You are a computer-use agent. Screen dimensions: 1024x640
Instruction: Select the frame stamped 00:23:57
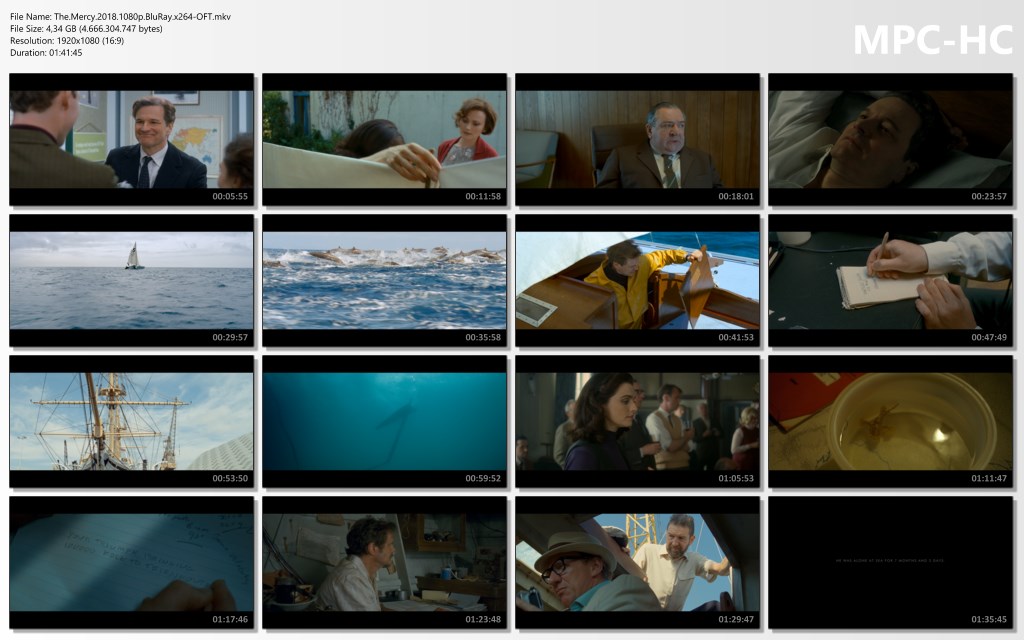pyautogui.click(x=890, y=139)
